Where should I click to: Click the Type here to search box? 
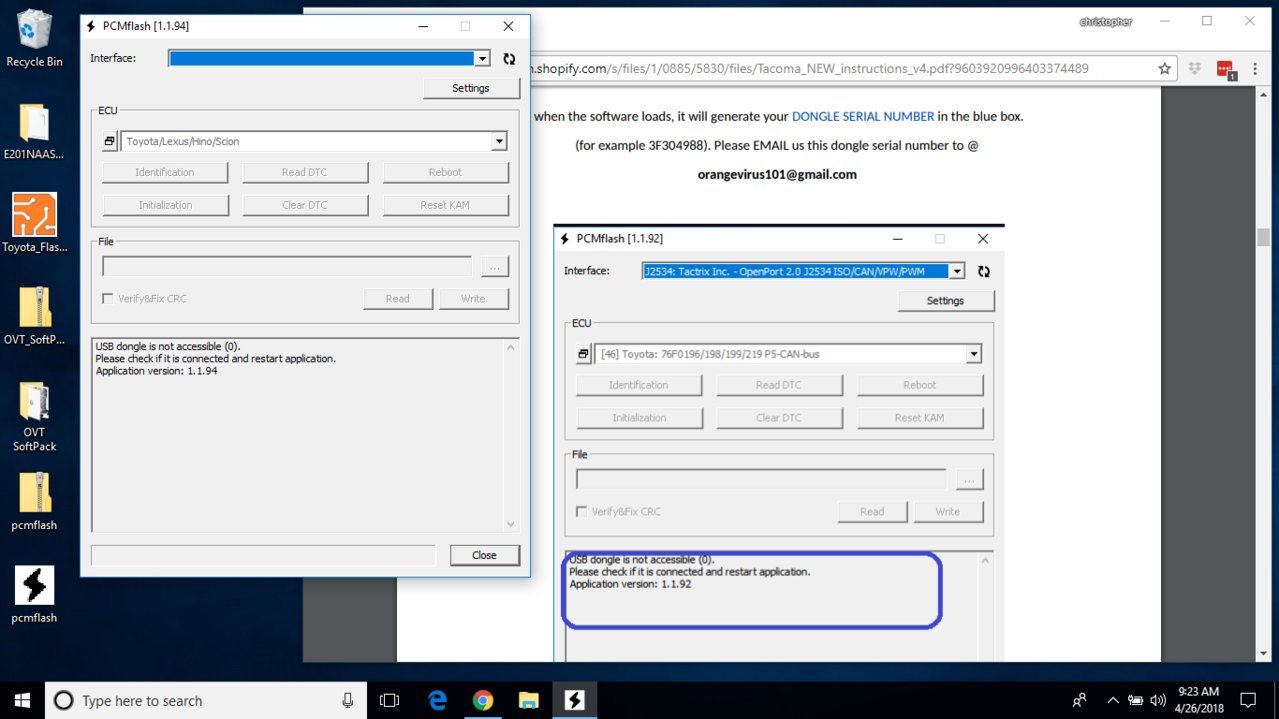pos(206,700)
